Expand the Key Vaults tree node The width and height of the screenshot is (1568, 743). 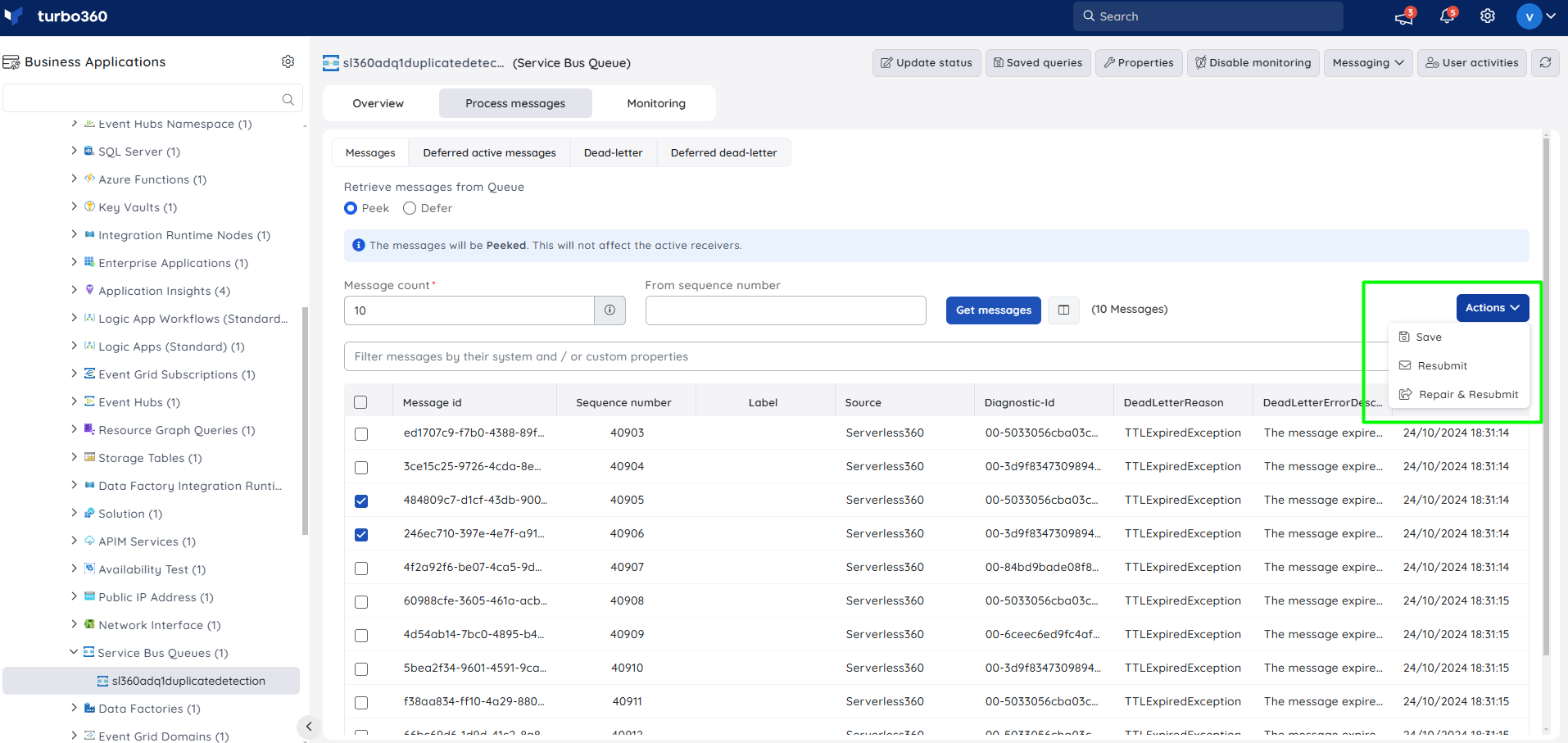(x=75, y=206)
